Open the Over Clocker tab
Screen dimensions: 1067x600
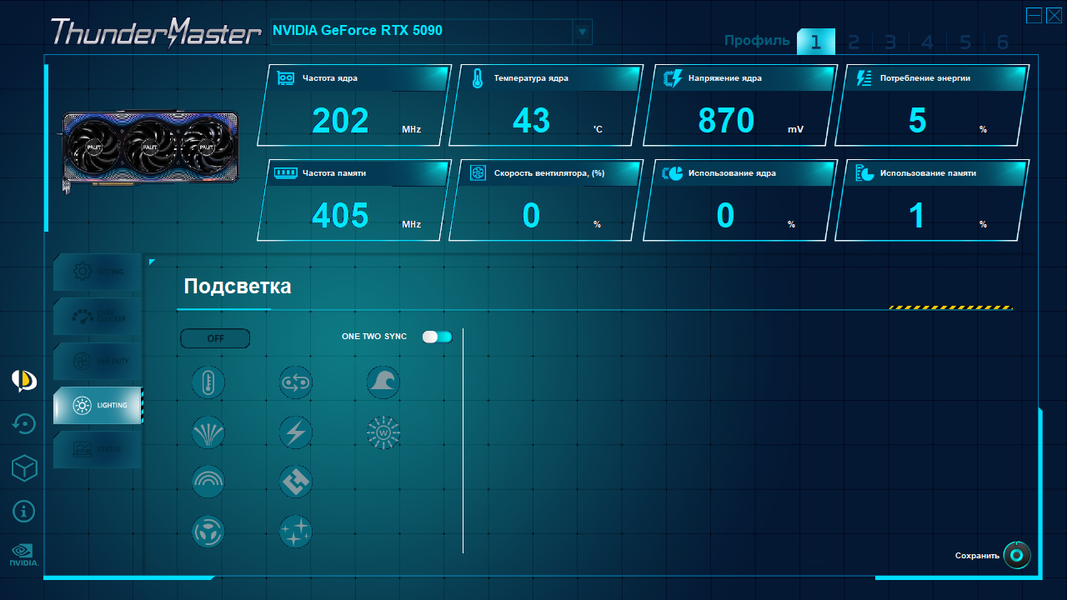(98, 316)
